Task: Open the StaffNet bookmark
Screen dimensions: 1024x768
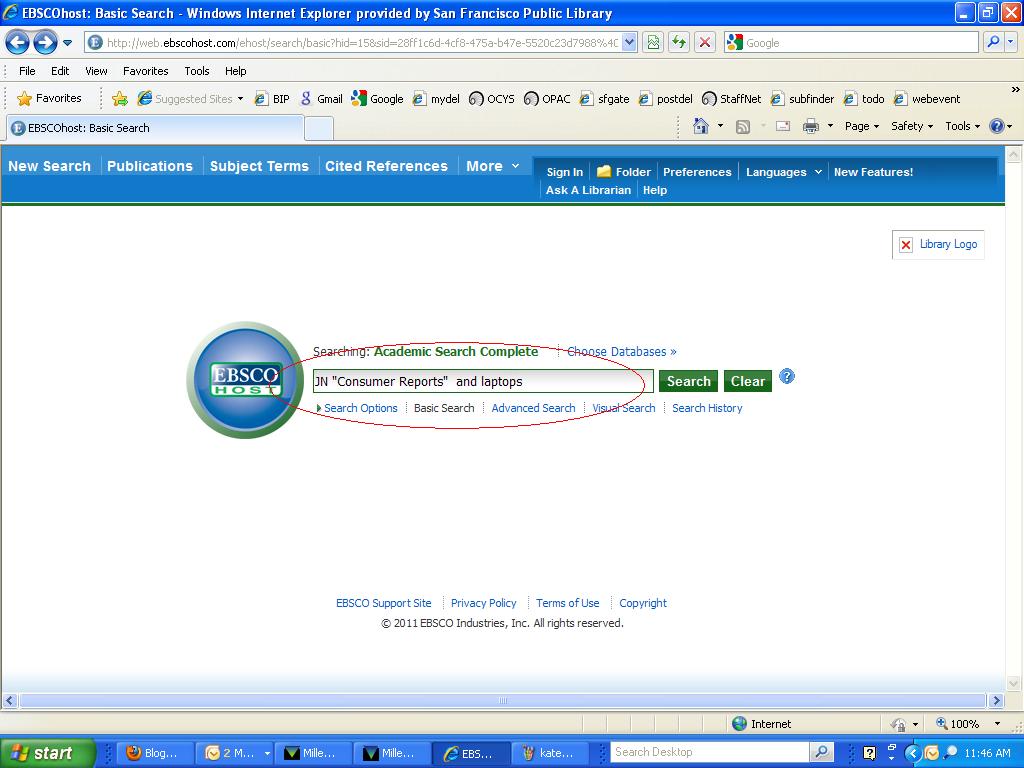Action: pyautogui.click(x=731, y=99)
